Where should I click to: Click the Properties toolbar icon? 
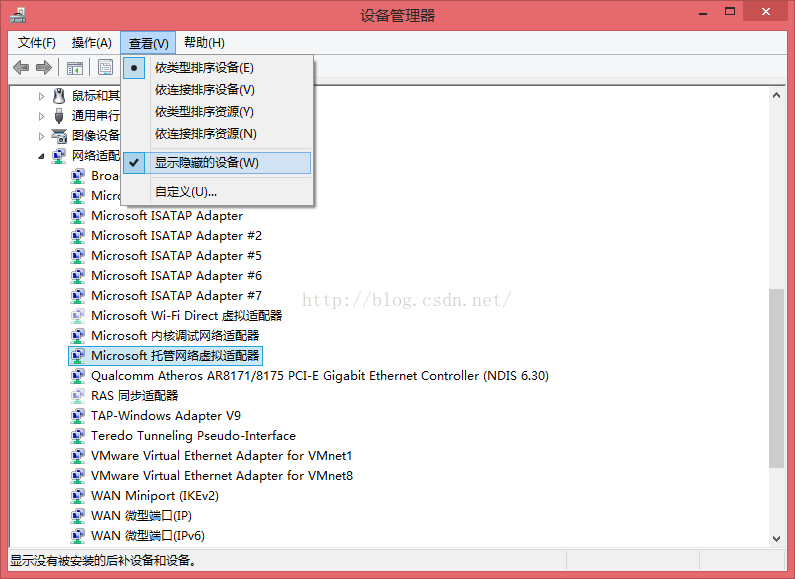point(105,67)
